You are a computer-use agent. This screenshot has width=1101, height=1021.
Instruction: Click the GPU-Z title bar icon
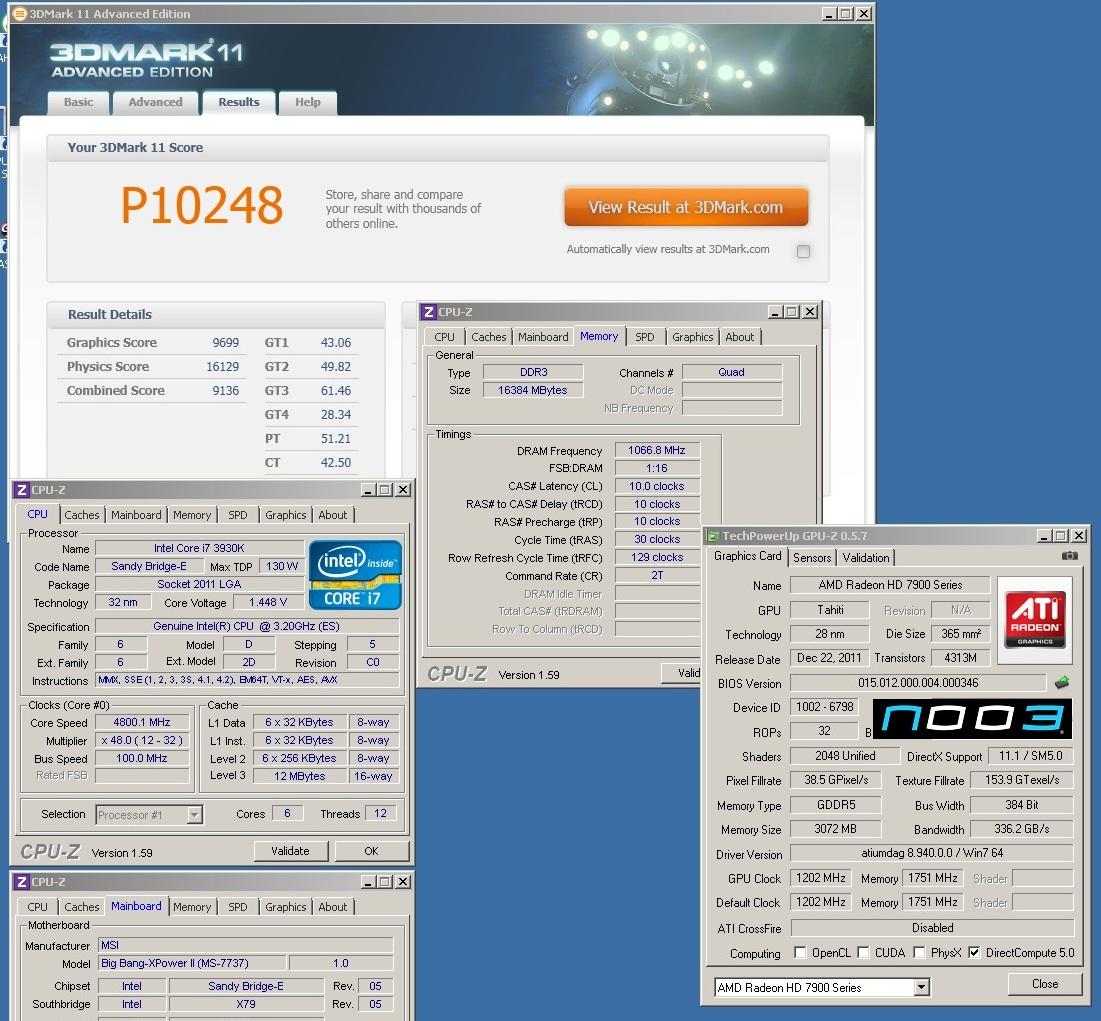tap(714, 536)
